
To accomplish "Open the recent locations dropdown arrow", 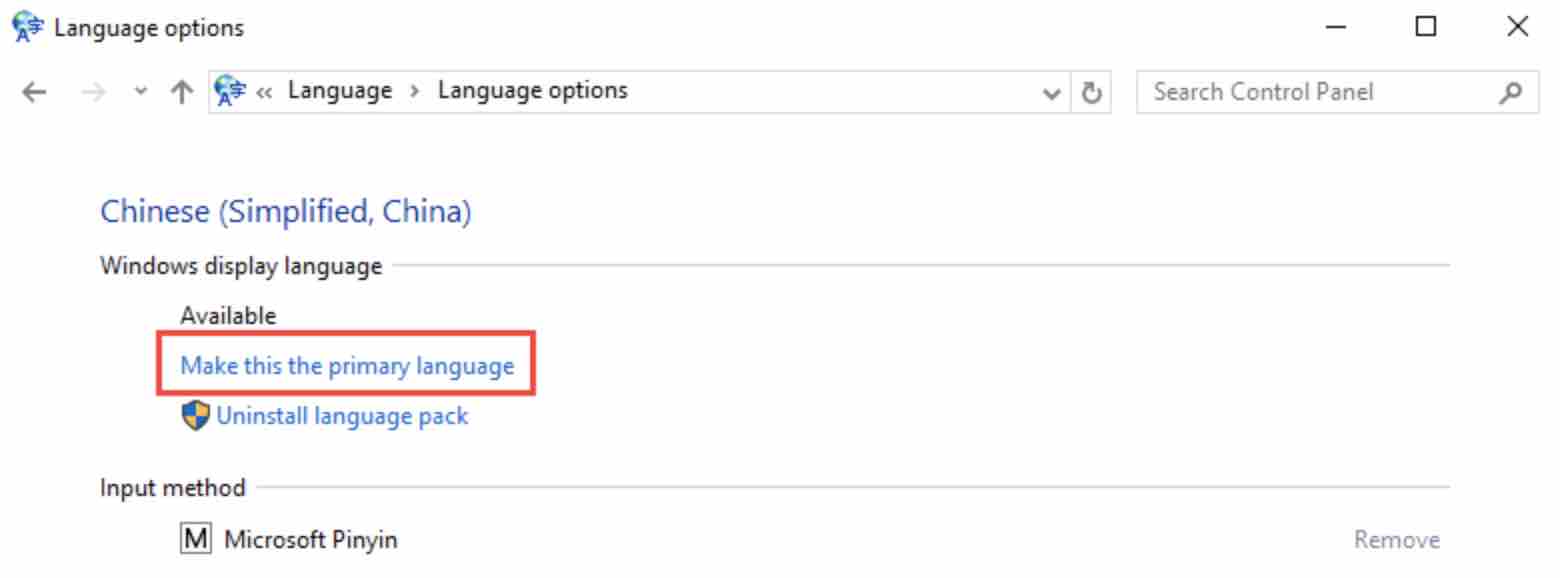I will tap(140, 92).
